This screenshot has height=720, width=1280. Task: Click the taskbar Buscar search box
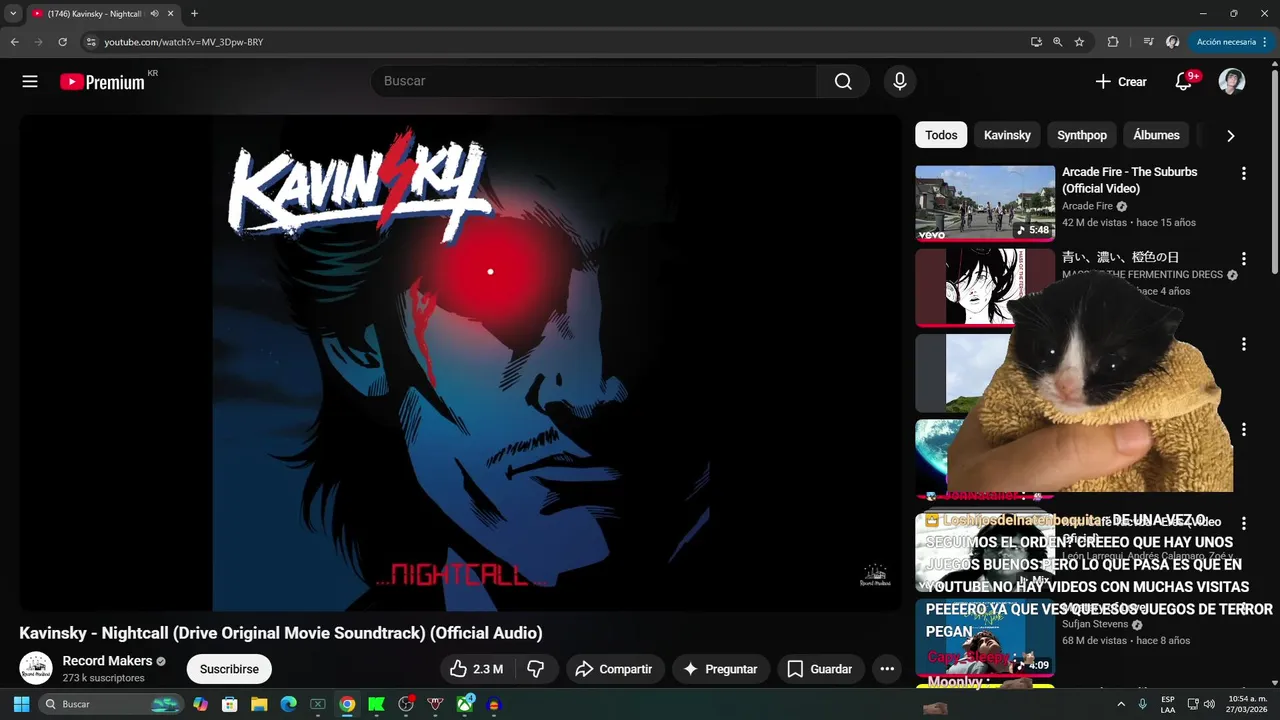[112, 704]
